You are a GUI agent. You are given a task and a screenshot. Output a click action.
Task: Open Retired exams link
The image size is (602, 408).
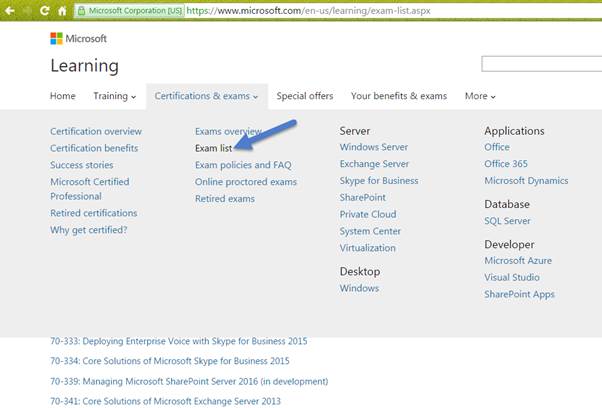coord(225,199)
